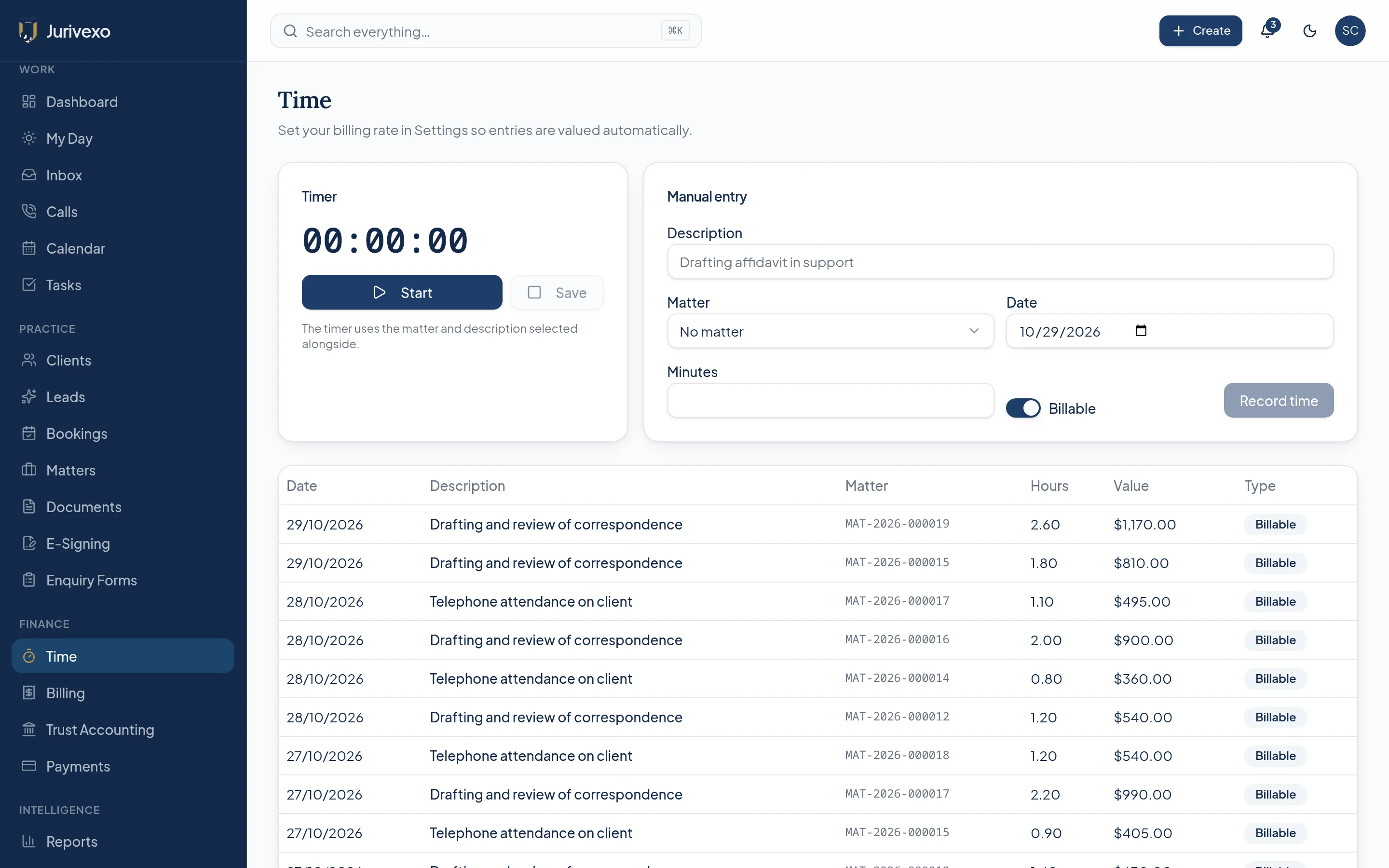1389x868 pixels.
Task: Select Time in sidebar
Action: (123, 656)
